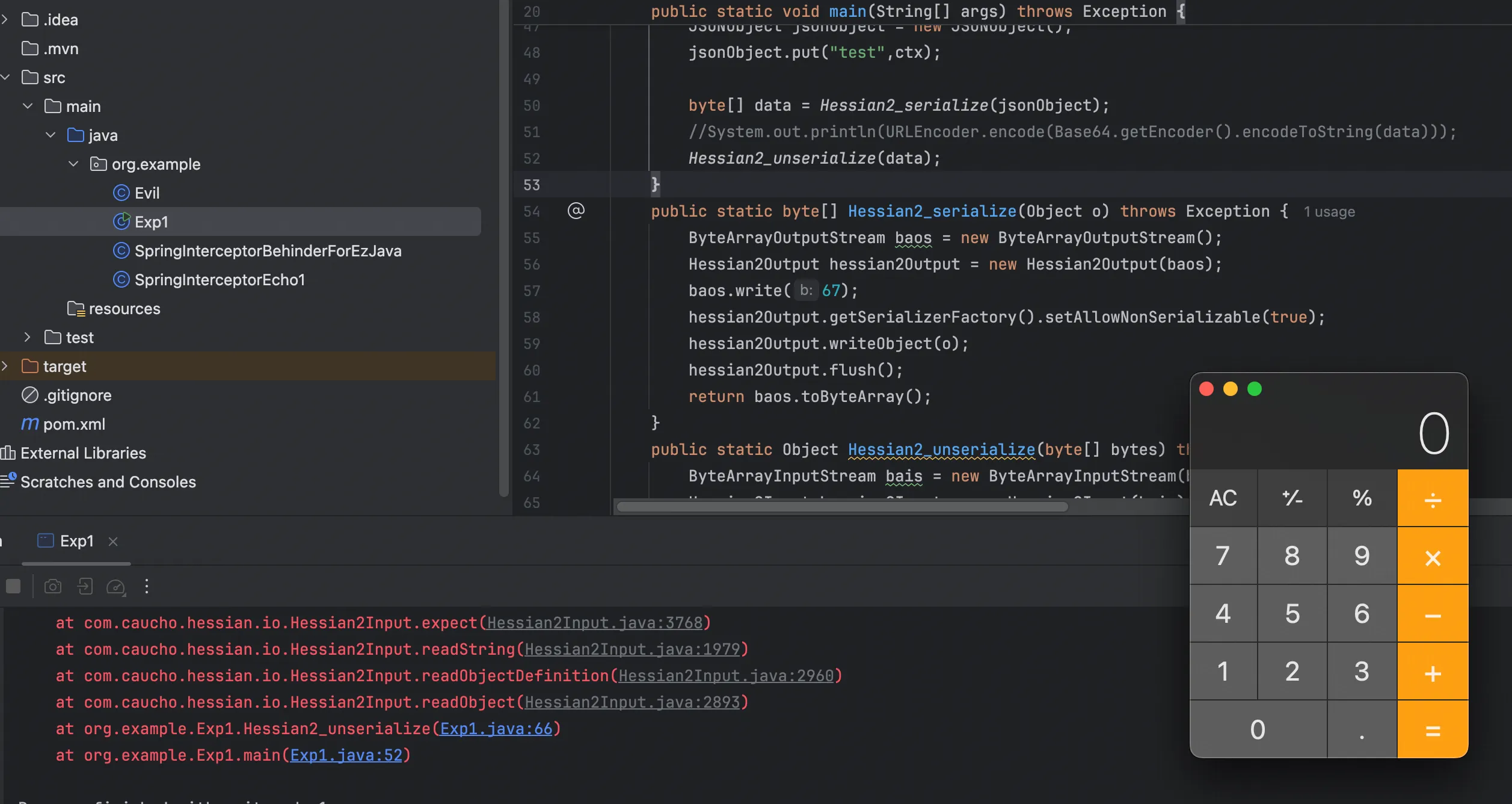Open the profiler speedometer icon
The height and width of the screenshot is (804, 1512).
115,586
